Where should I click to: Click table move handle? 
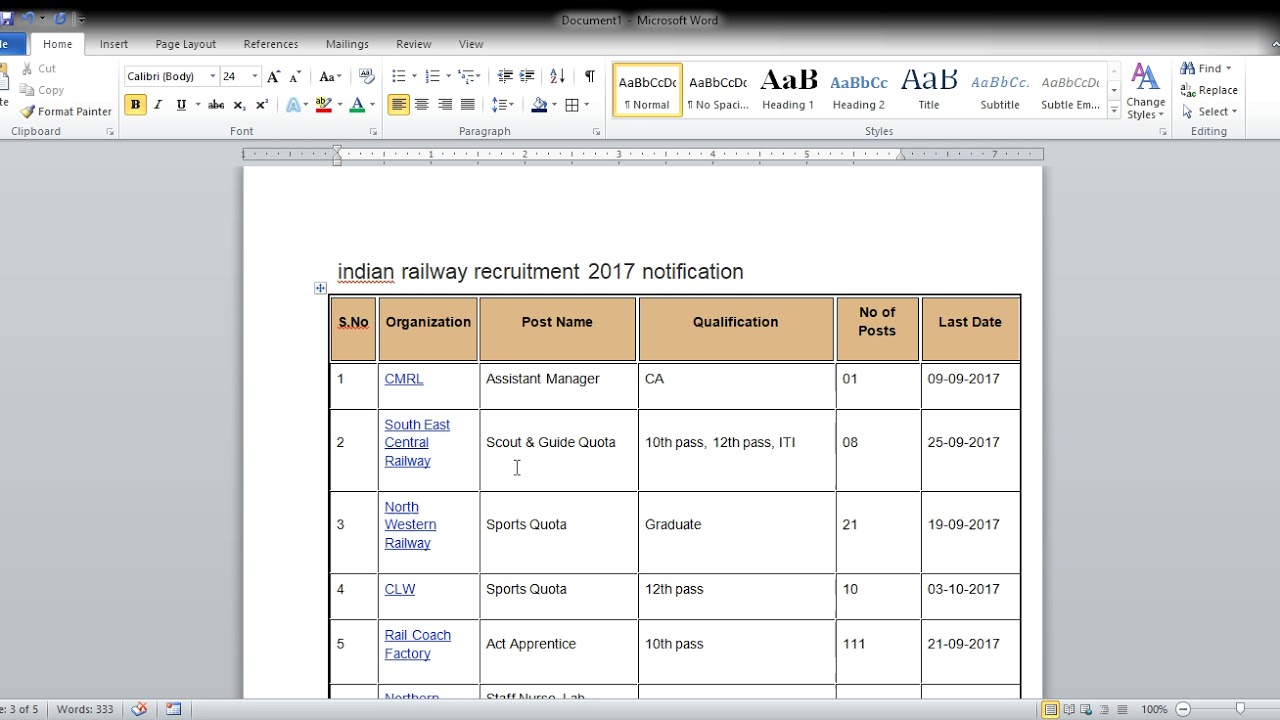320,288
